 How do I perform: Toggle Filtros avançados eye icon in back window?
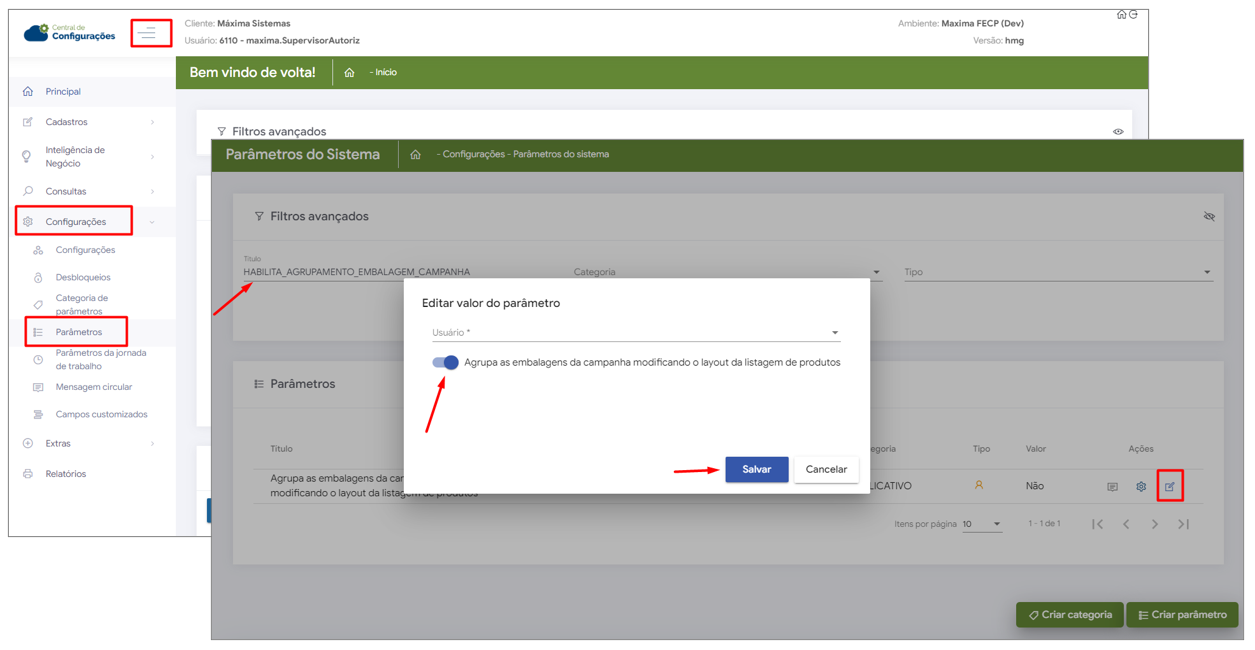coord(1118,132)
